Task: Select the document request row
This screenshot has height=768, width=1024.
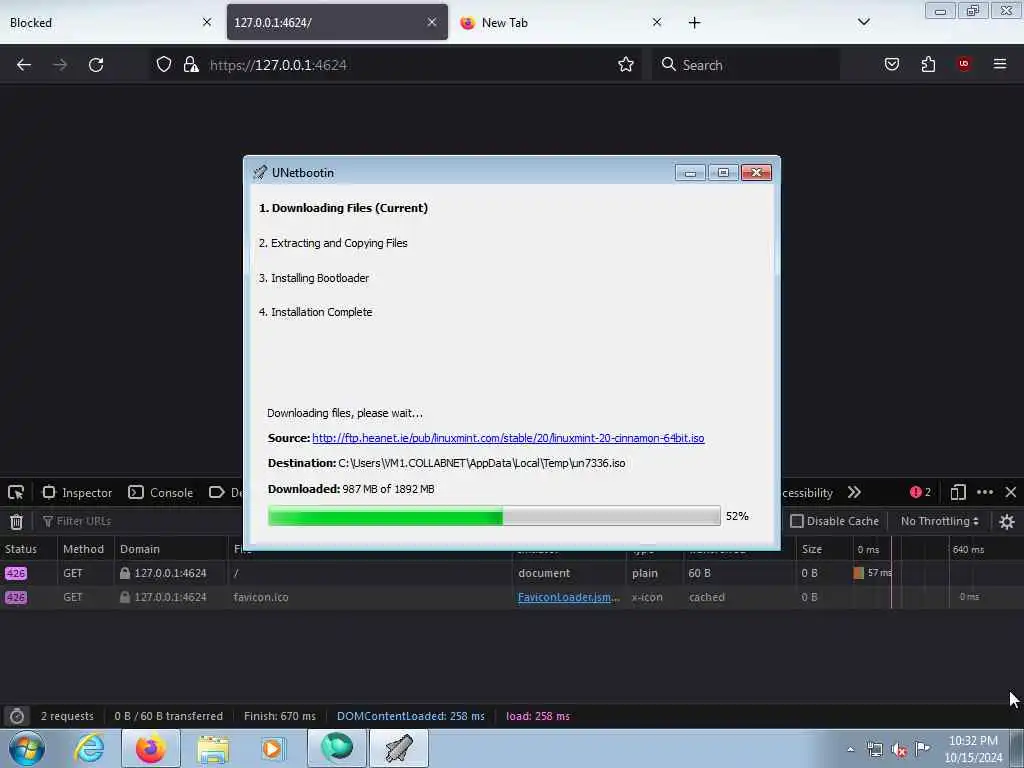Action: [512, 573]
